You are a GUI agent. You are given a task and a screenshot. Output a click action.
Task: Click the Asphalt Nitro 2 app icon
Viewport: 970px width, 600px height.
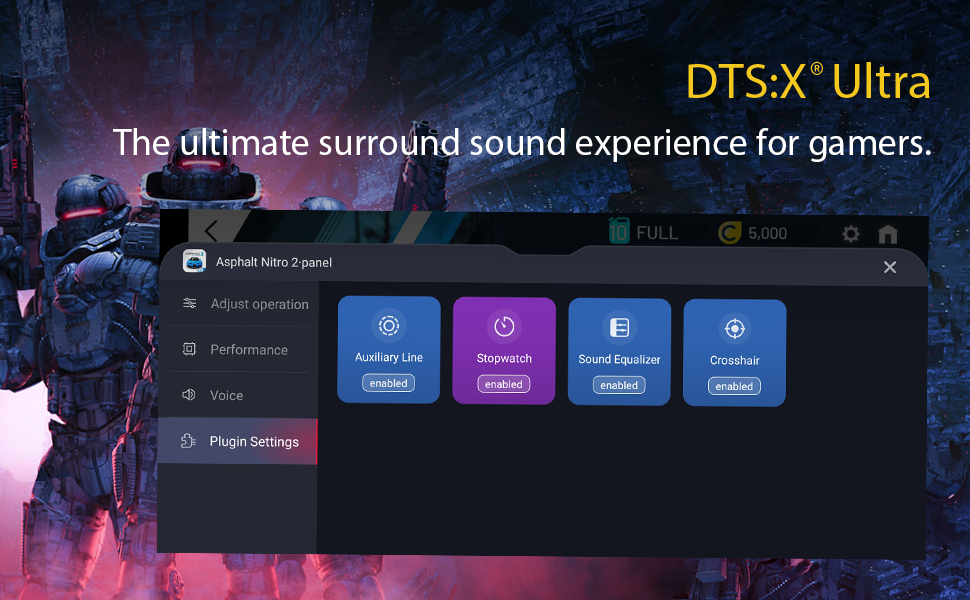coord(194,261)
